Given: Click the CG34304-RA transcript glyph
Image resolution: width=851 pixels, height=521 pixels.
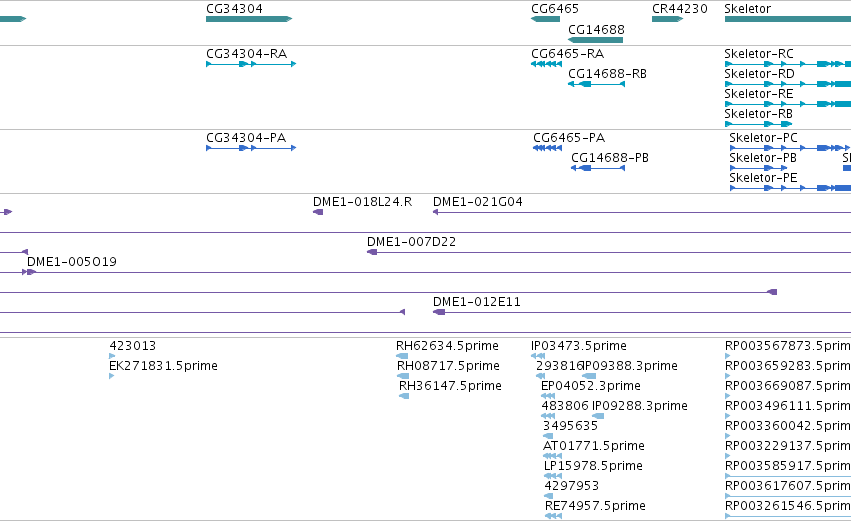Looking at the screenshot, I should click(251, 64).
